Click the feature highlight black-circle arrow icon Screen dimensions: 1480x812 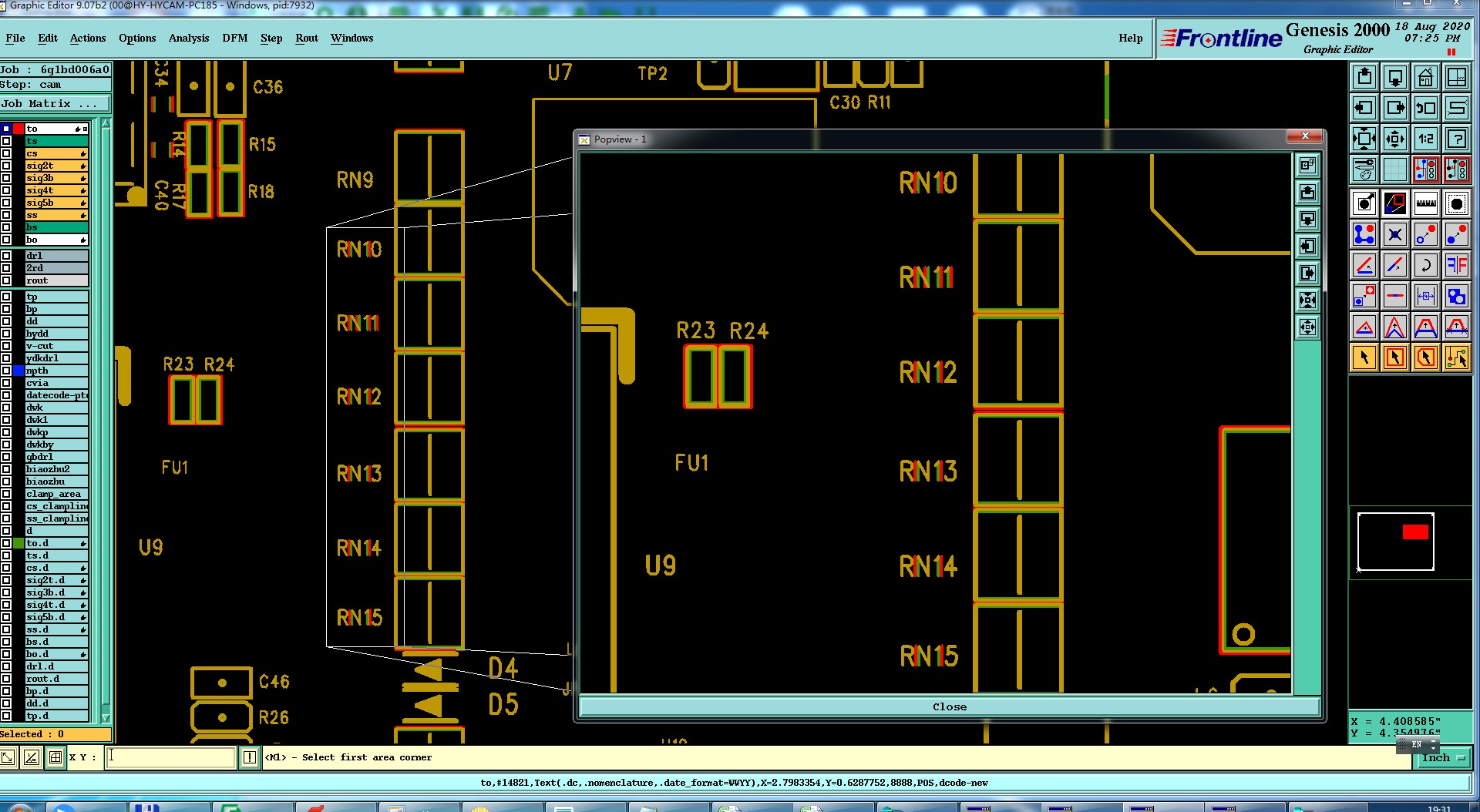1364,203
